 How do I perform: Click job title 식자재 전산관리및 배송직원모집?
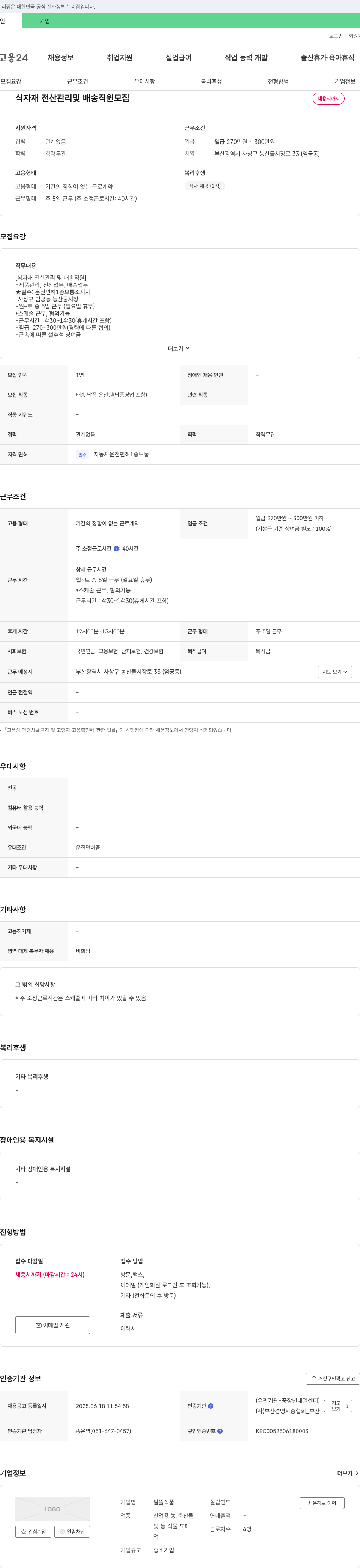pyautogui.click(x=72, y=98)
